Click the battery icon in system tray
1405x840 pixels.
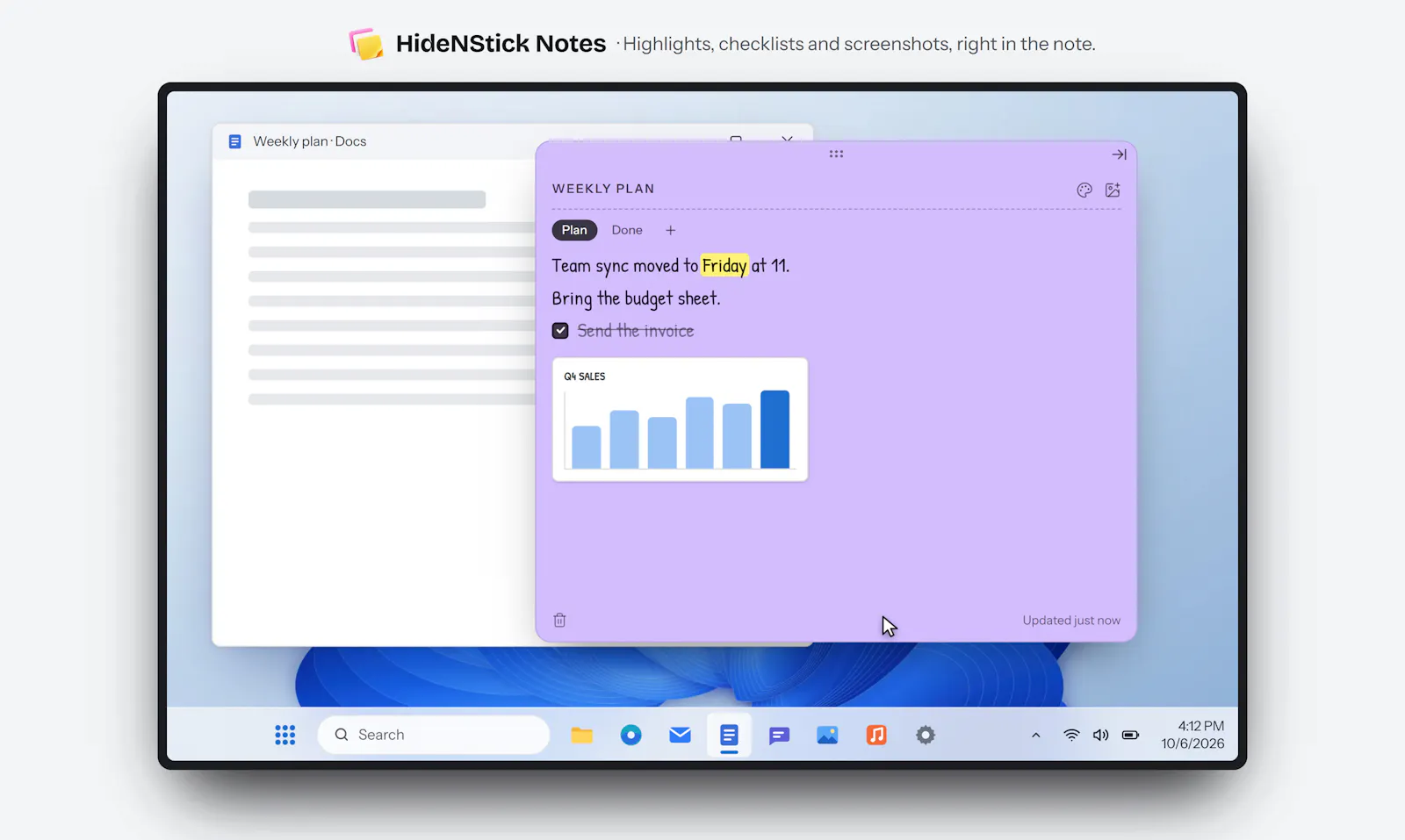pos(1130,735)
